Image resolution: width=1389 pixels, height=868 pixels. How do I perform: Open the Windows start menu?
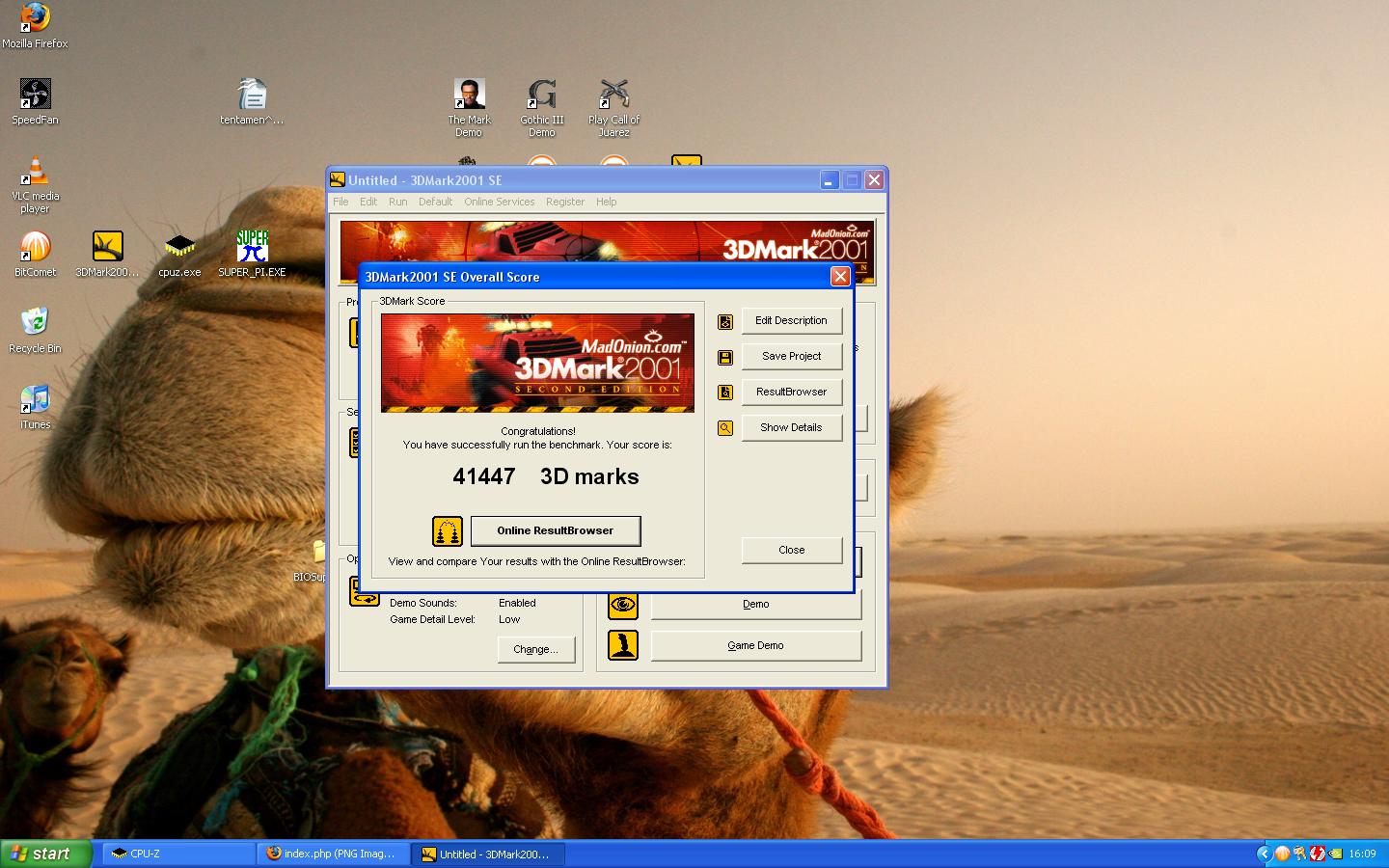tap(45, 854)
